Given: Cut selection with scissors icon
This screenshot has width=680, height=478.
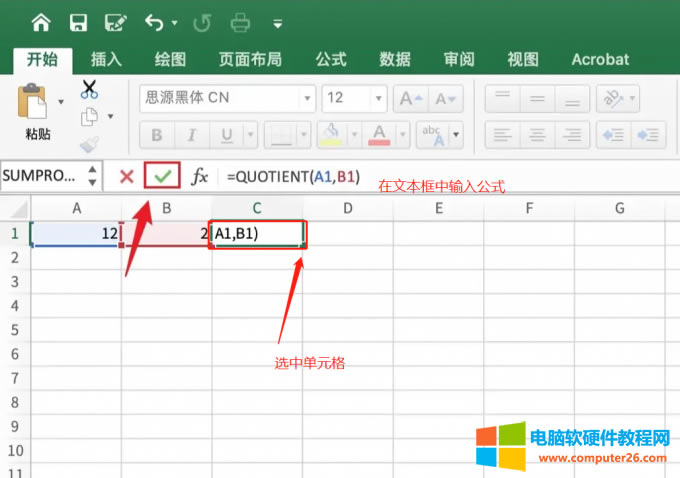Looking at the screenshot, I should coord(89,90).
